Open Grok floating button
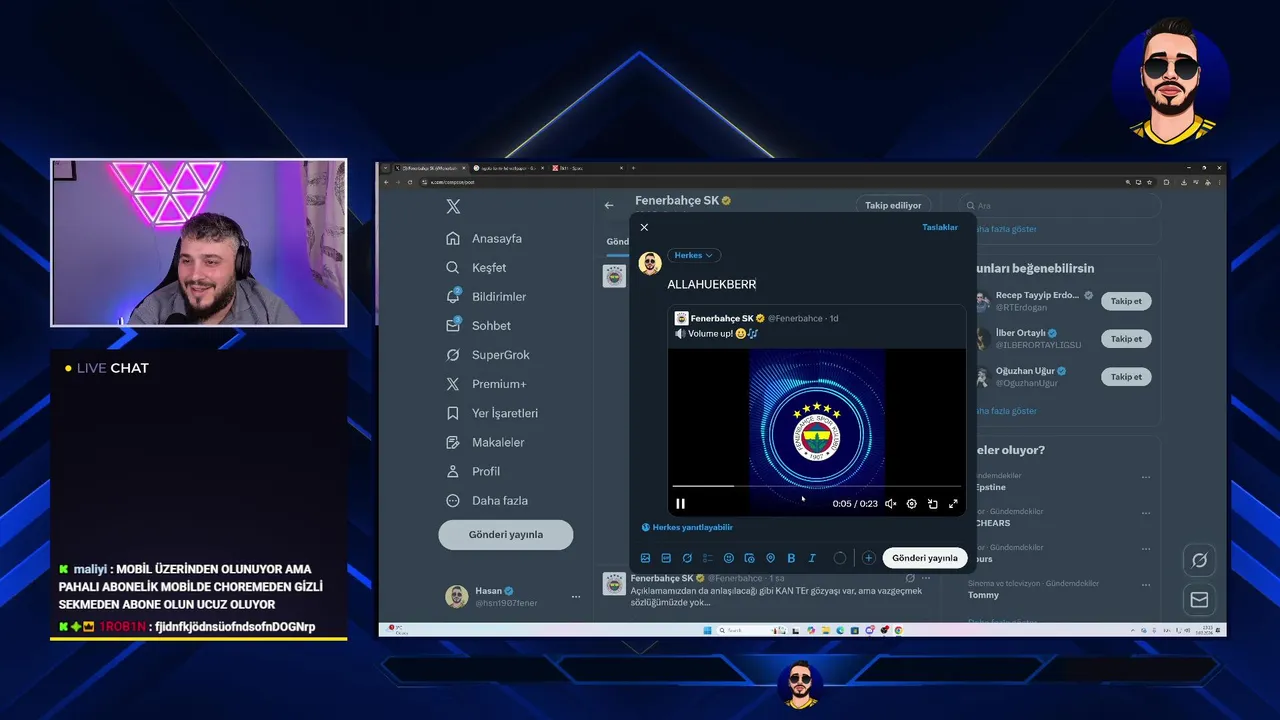 point(1199,560)
